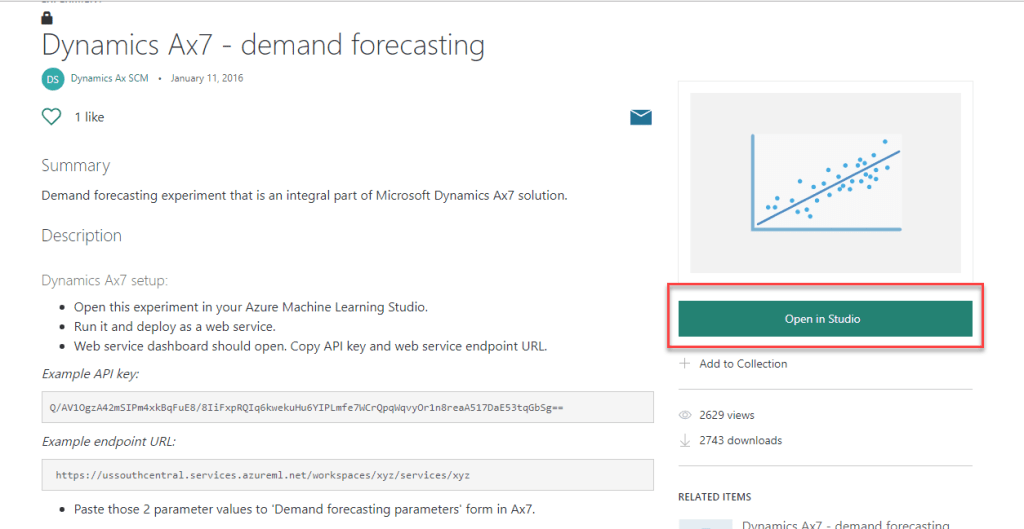Click the Summary heading

point(76,166)
